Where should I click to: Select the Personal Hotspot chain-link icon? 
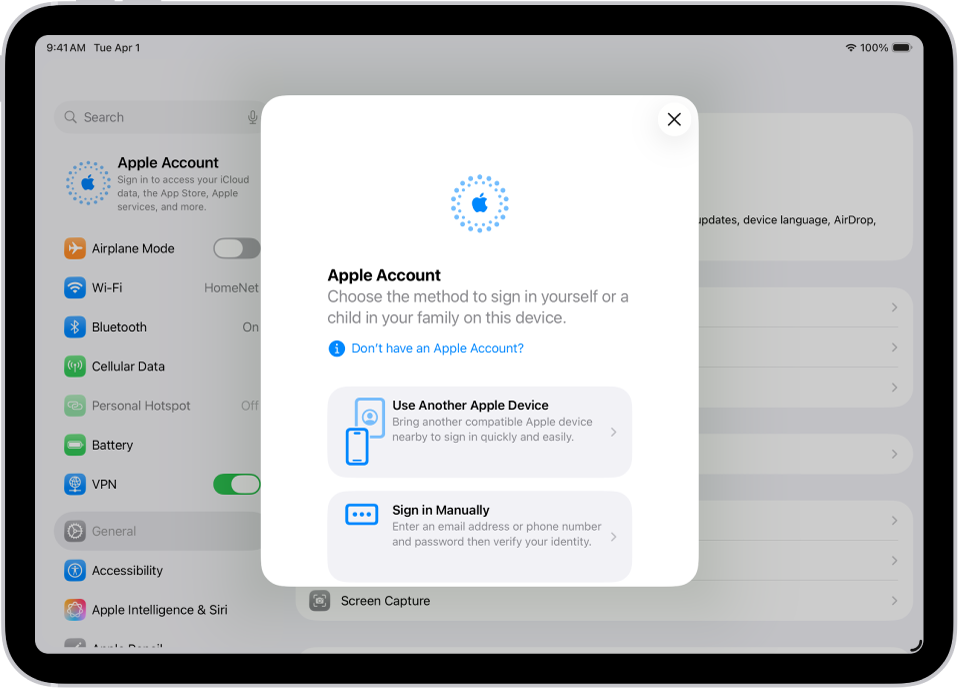(75, 405)
